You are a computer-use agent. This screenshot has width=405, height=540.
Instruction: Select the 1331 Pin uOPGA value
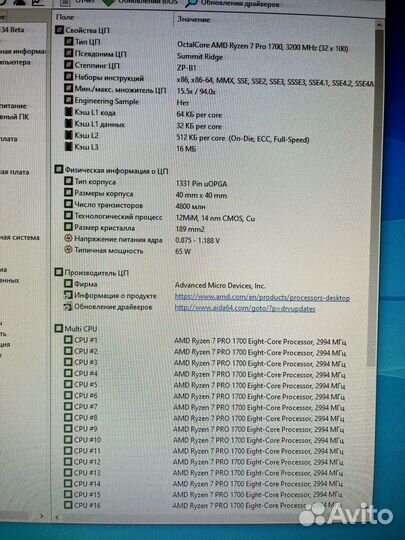coord(201,184)
